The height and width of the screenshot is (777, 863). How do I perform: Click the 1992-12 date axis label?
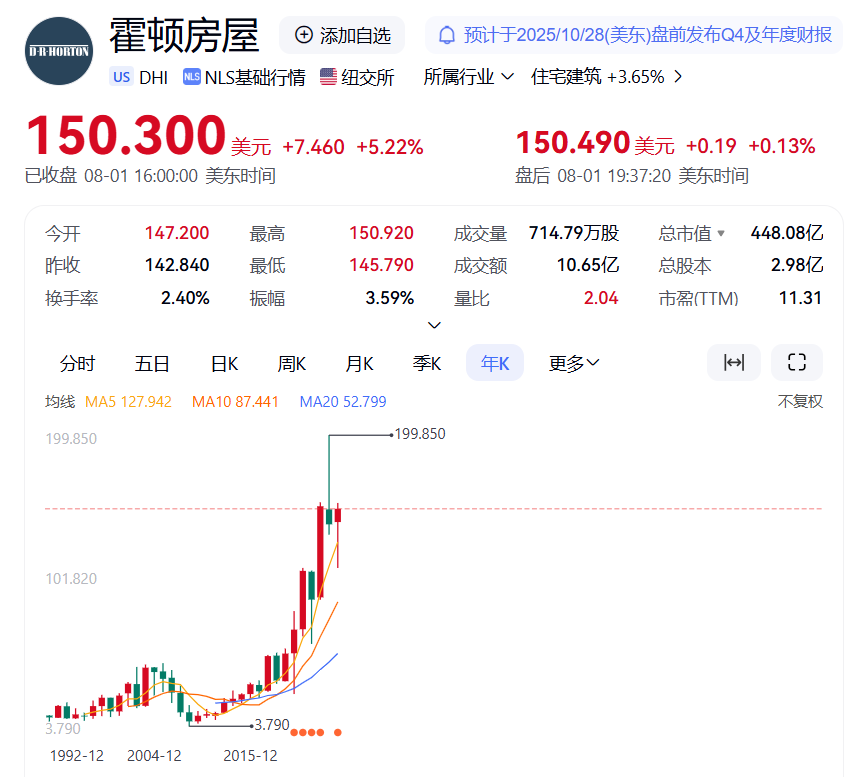tap(77, 756)
